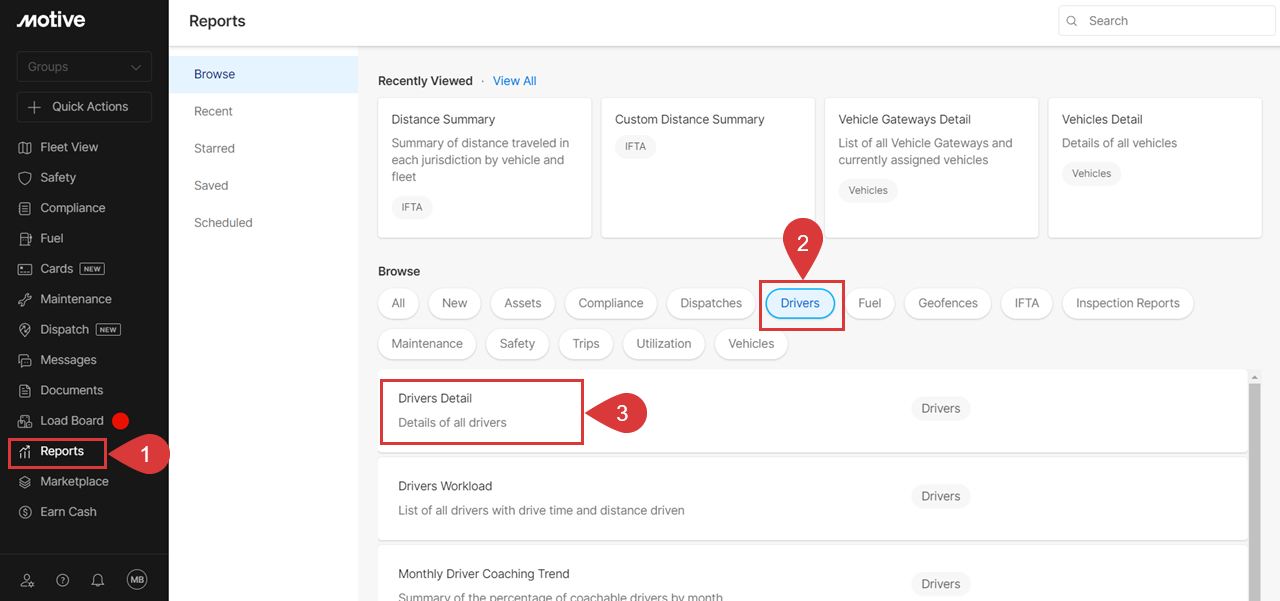This screenshot has width=1280, height=601.
Task: Open help using the question mark icon
Action: pos(63,580)
